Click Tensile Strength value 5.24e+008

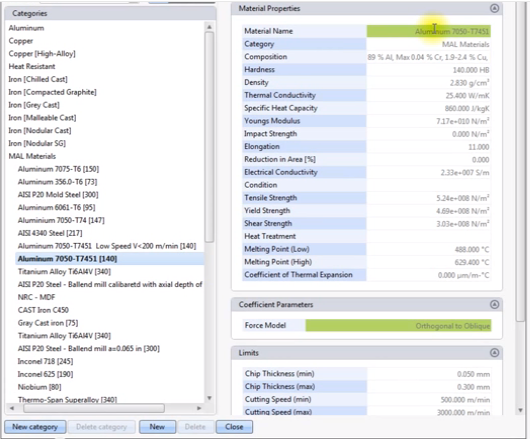[x=463, y=198]
